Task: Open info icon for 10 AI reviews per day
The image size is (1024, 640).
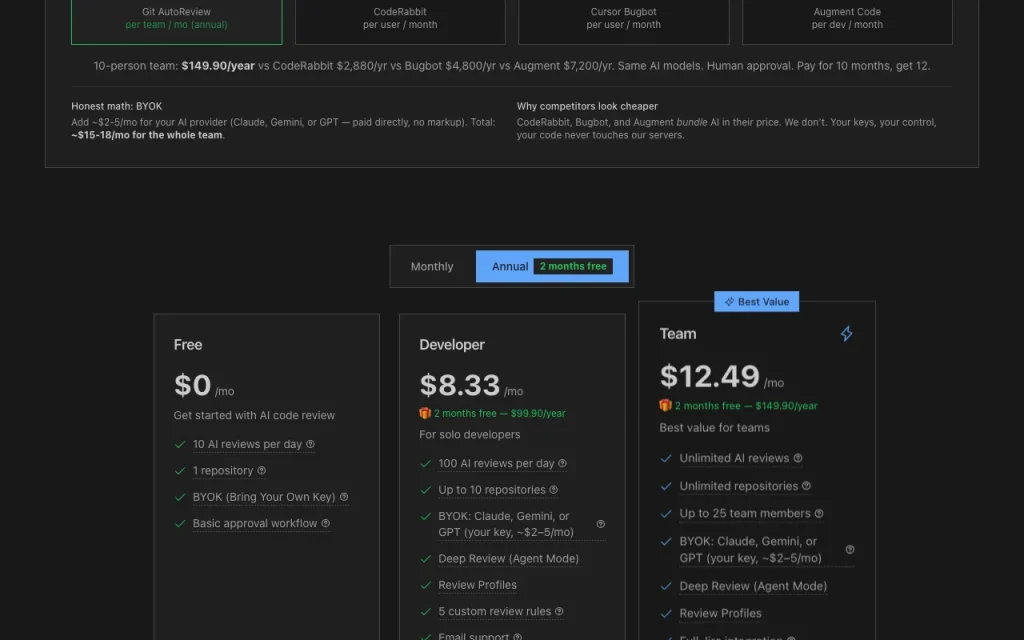Action: [310, 444]
